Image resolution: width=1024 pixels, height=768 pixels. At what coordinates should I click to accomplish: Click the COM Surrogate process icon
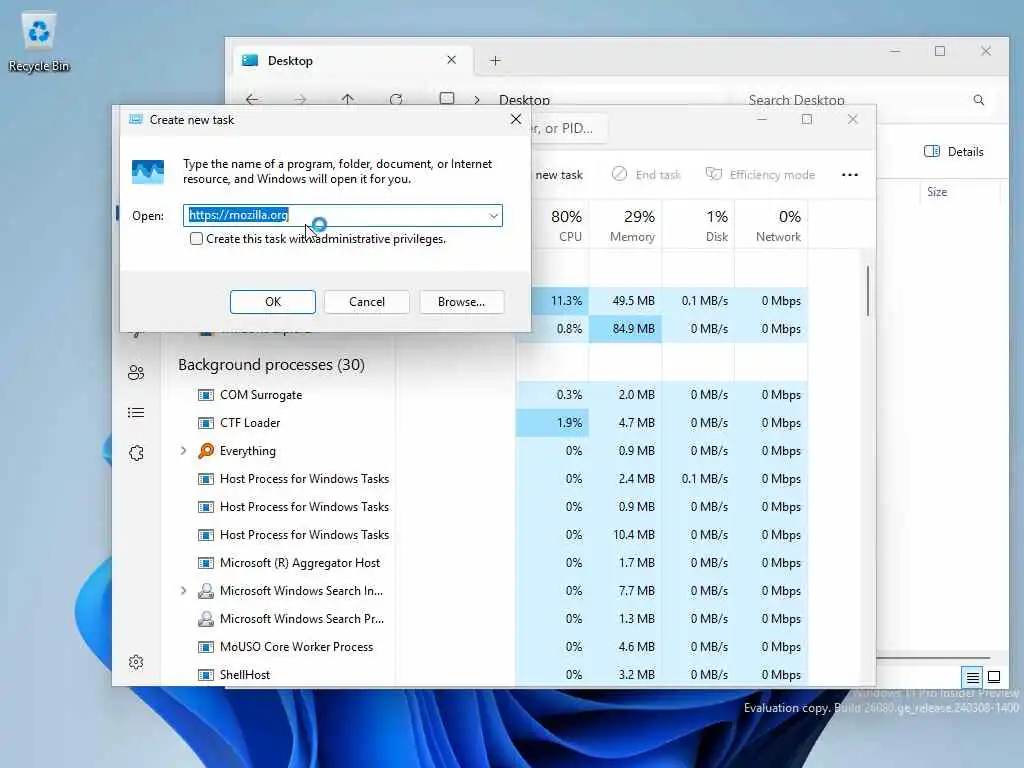click(x=206, y=395)
